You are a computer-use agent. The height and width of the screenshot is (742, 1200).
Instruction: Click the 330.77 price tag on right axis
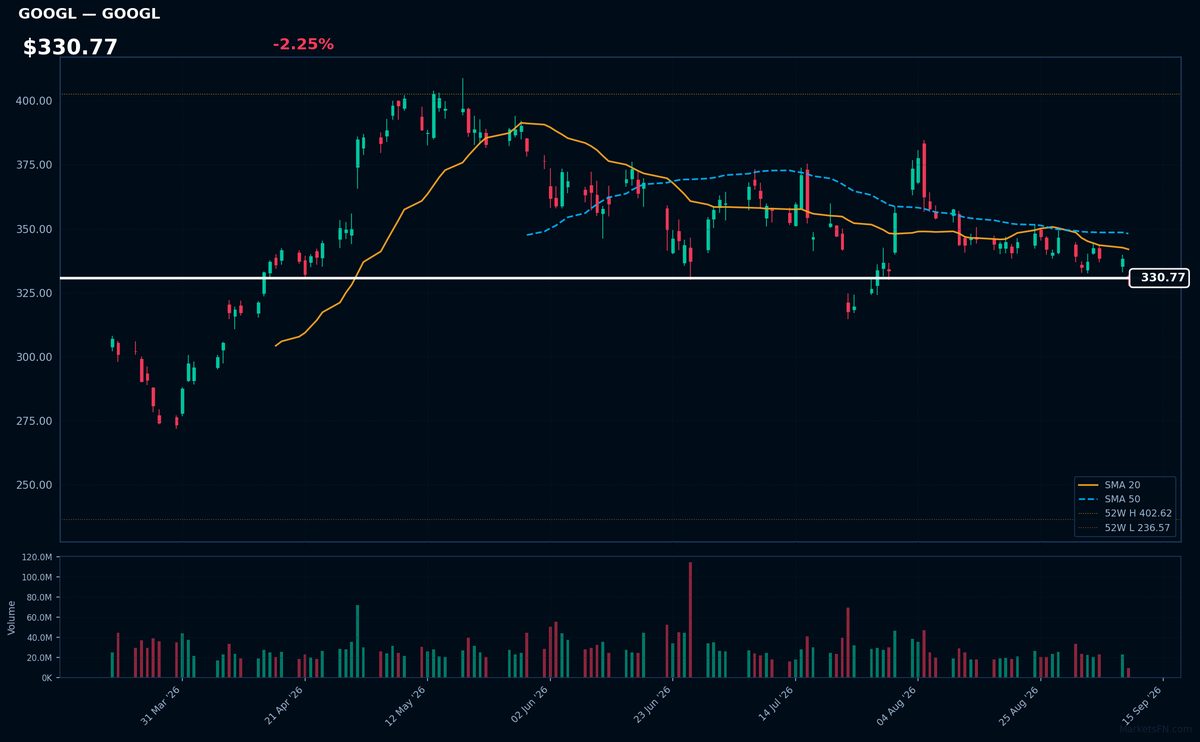(x=1158, y=278)
